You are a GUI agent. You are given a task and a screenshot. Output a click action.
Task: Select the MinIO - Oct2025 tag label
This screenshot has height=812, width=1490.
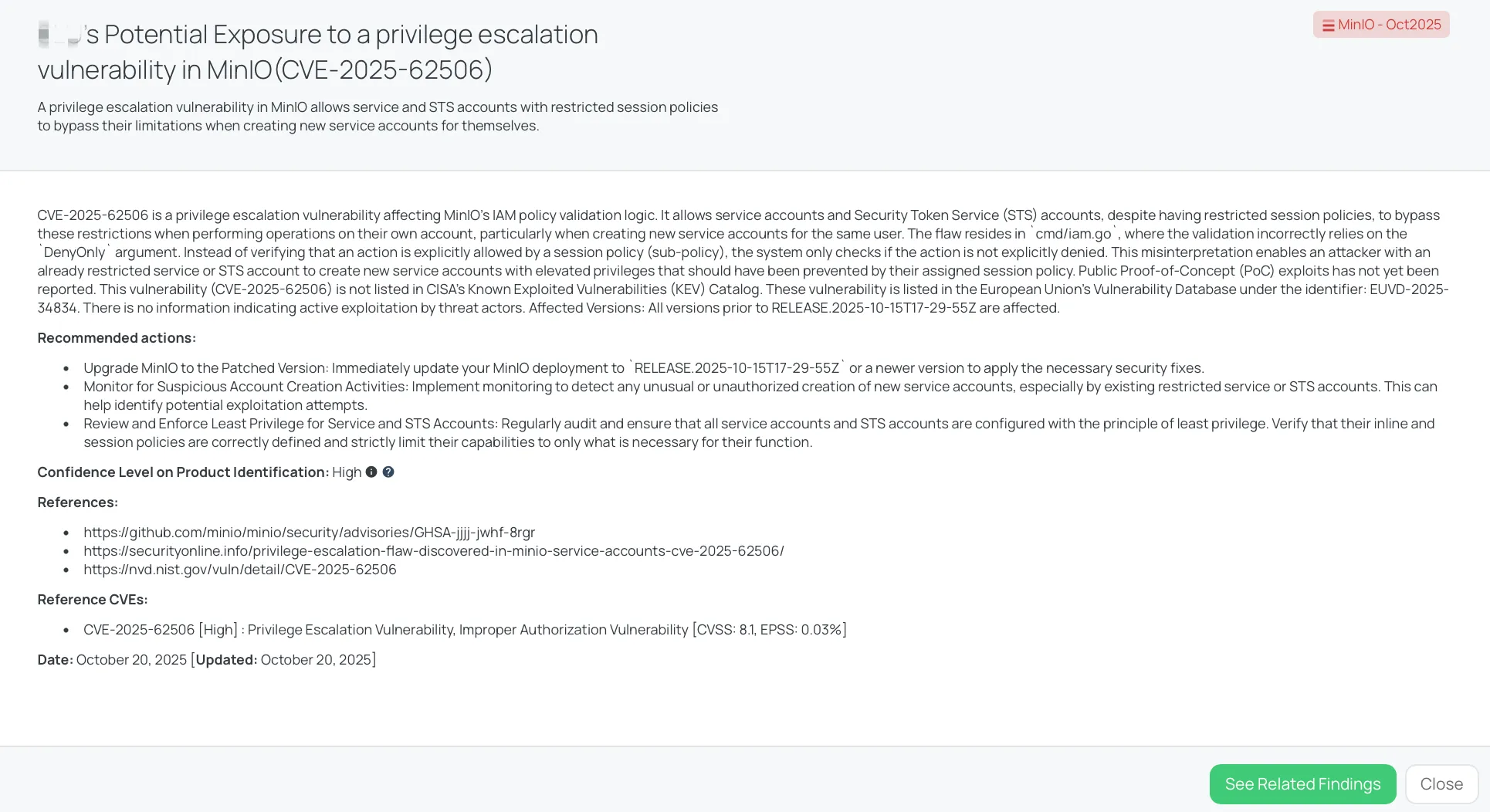[x=1389, y=25]
